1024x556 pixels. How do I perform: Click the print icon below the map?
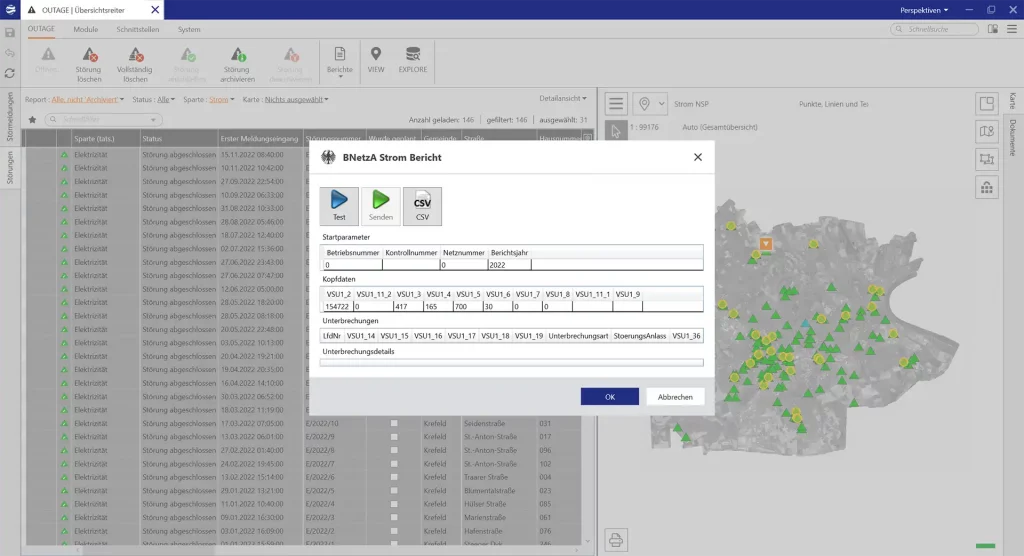click(616, 539)
